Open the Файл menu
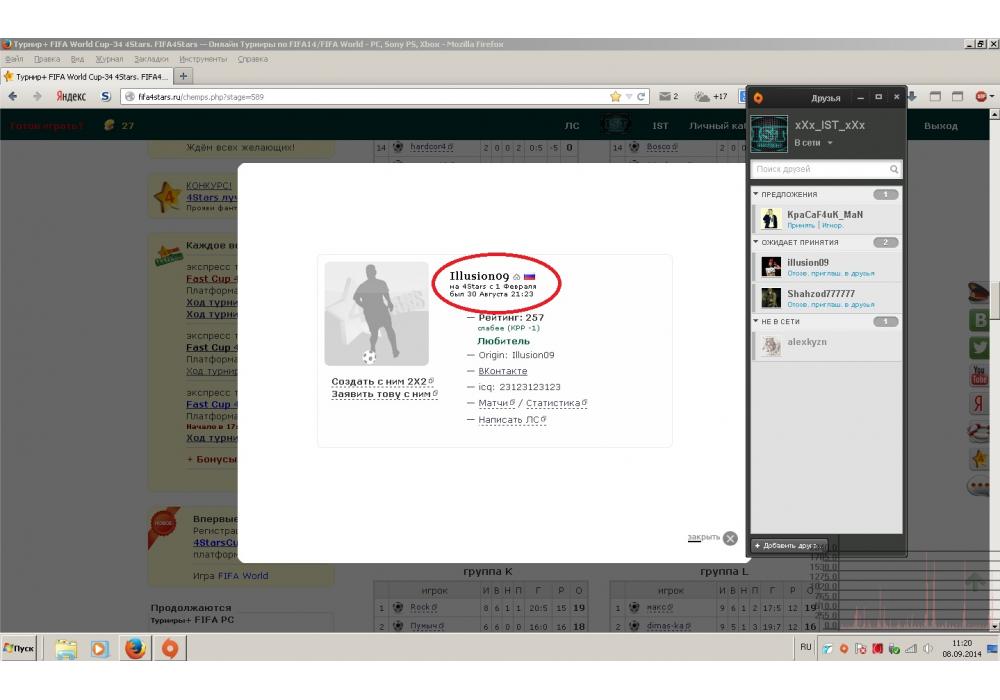This screenshot has width=1000, height=700. pos(14,59)
